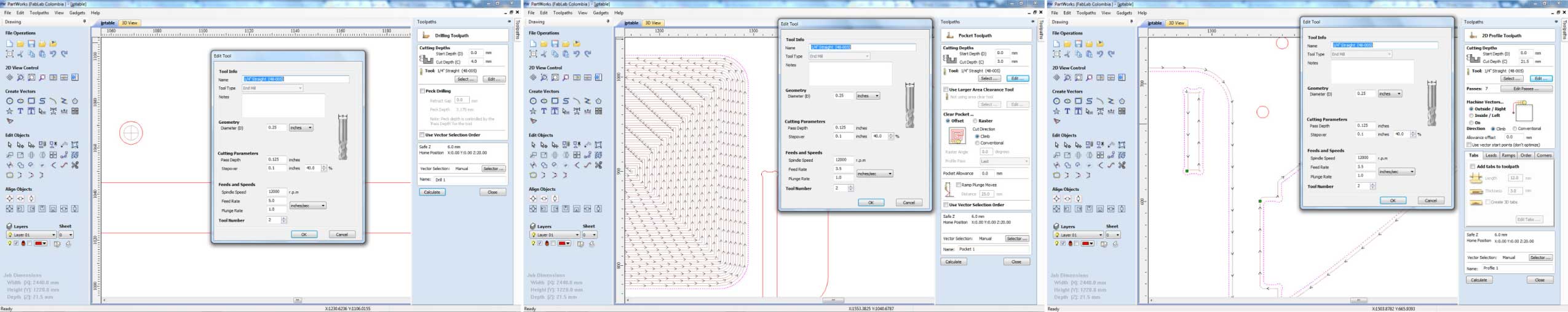Click Redo arrow icon in left window
This screenshot has width=1568, height=312.
[64, 54]
